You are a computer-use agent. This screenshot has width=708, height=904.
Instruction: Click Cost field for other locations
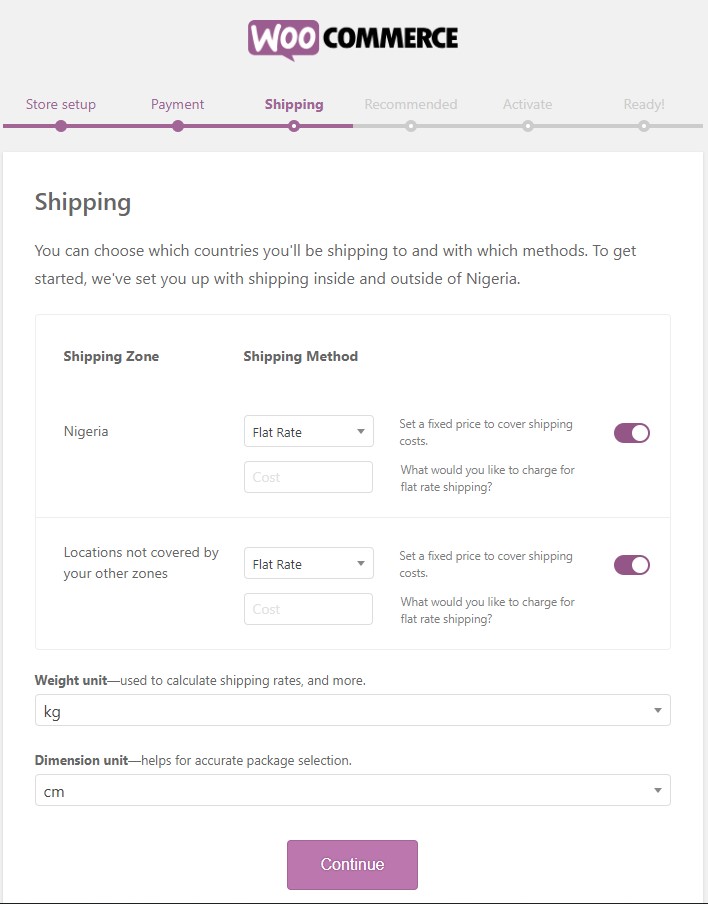click(308, 609)
